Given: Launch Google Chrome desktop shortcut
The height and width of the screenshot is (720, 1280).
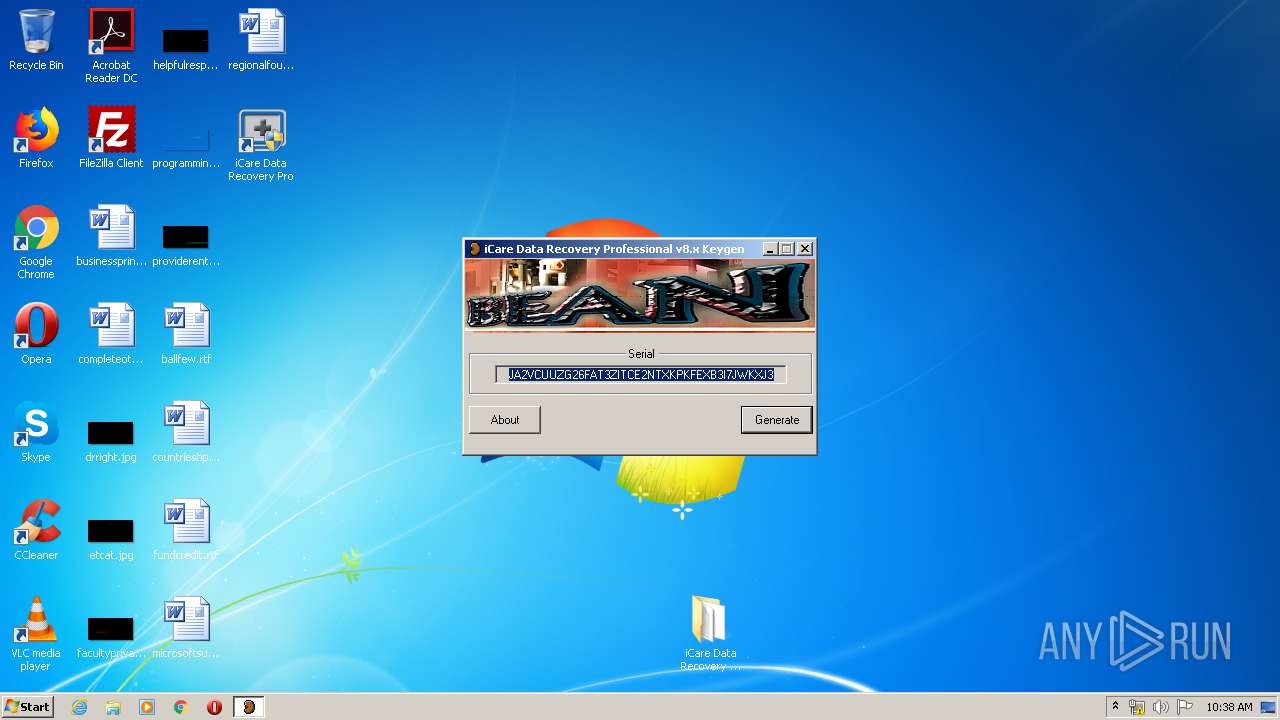Looking at the screenshot, I should click(36, 243).
